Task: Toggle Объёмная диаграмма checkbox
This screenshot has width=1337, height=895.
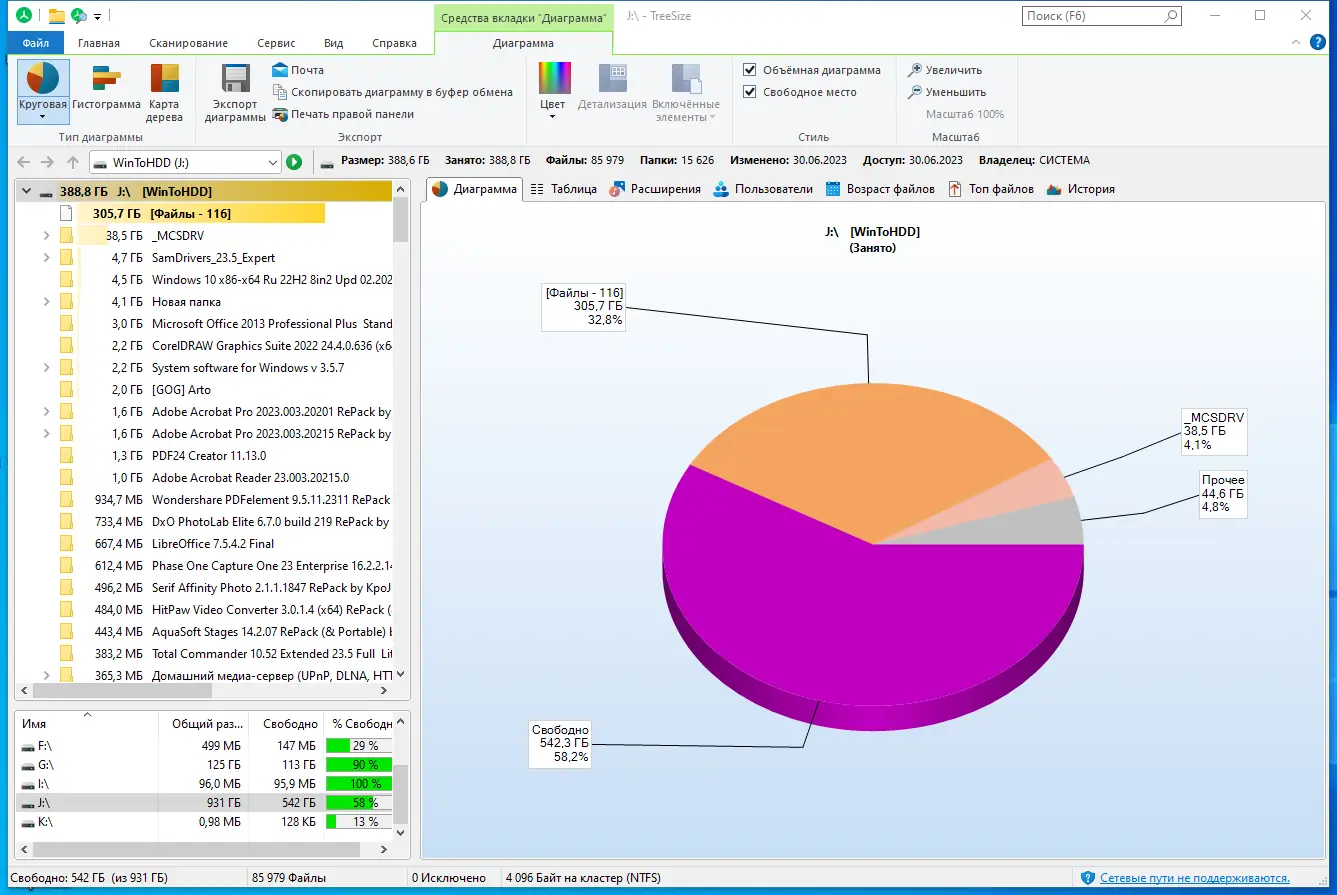Action: [x=750, y=70]
